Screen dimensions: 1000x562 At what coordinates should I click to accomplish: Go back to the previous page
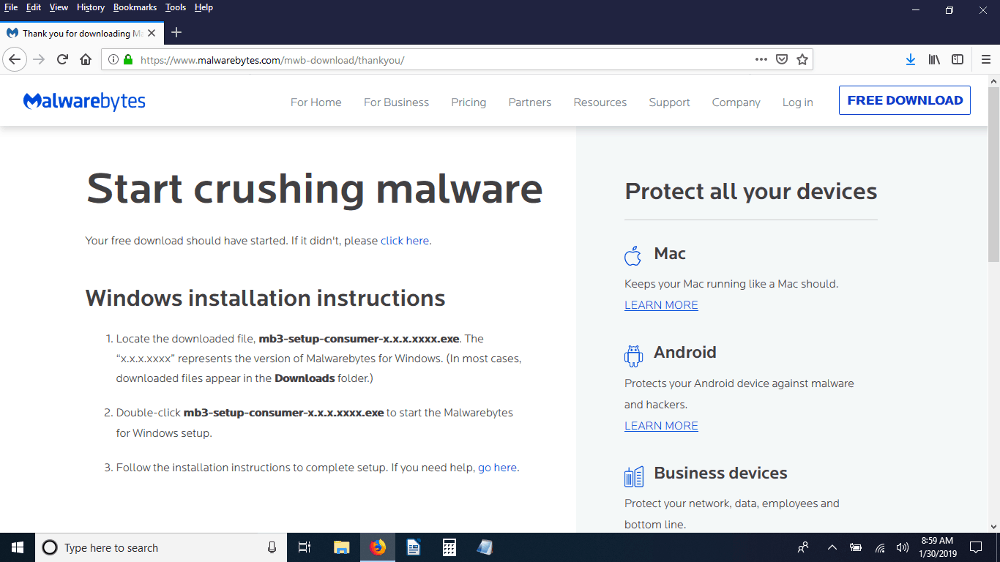pyautogui.click(x=15, y=60)
